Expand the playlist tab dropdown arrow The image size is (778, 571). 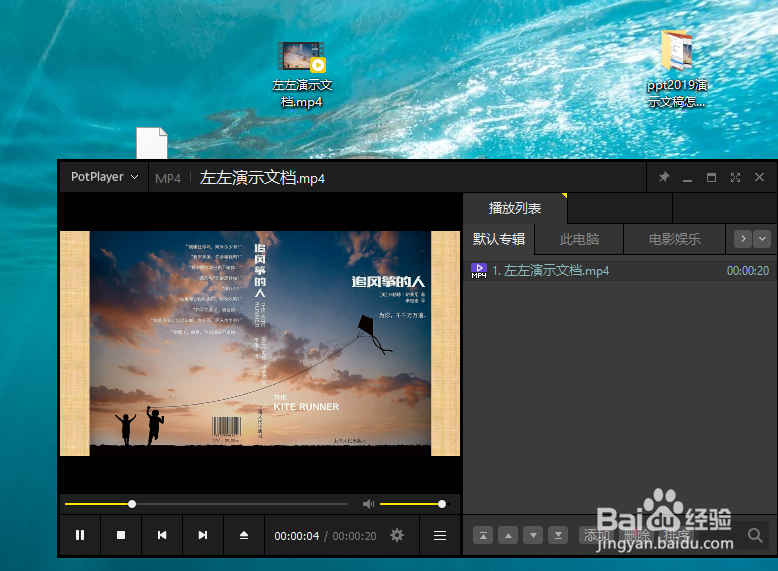point(762,239)
